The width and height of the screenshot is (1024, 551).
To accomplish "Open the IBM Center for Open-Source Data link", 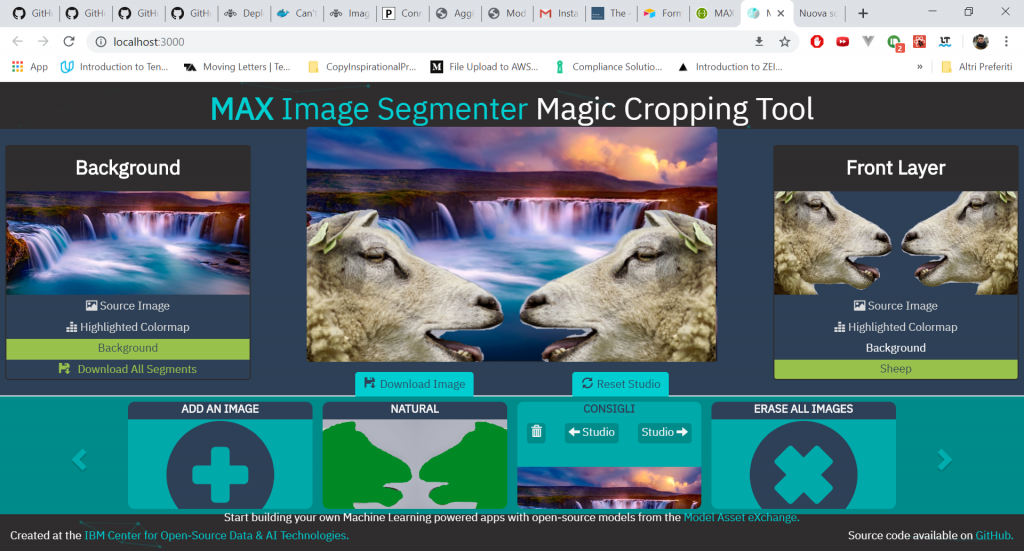I will tap(216, 535).
